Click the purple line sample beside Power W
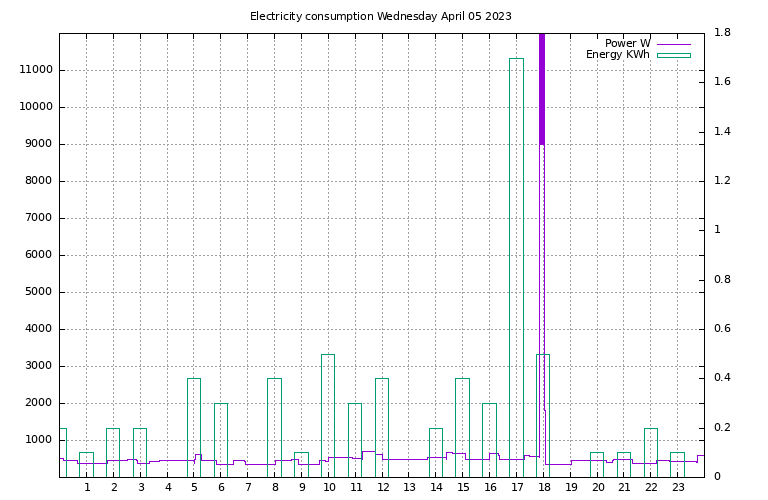 674,44
